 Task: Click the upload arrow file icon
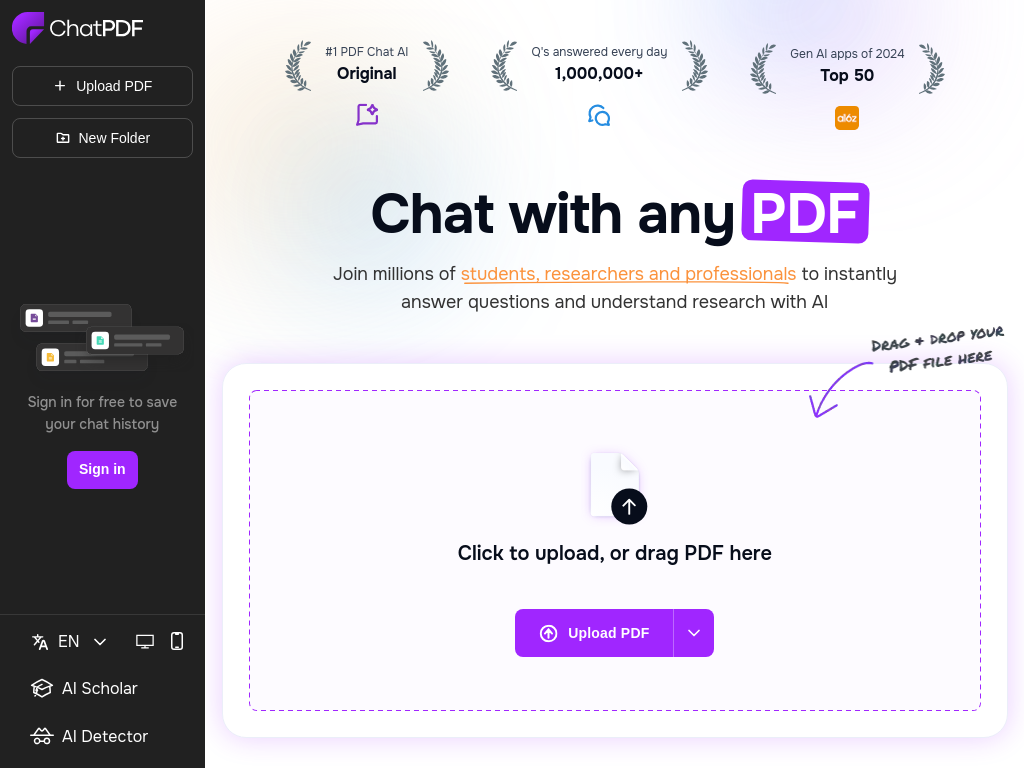(618, 488)
